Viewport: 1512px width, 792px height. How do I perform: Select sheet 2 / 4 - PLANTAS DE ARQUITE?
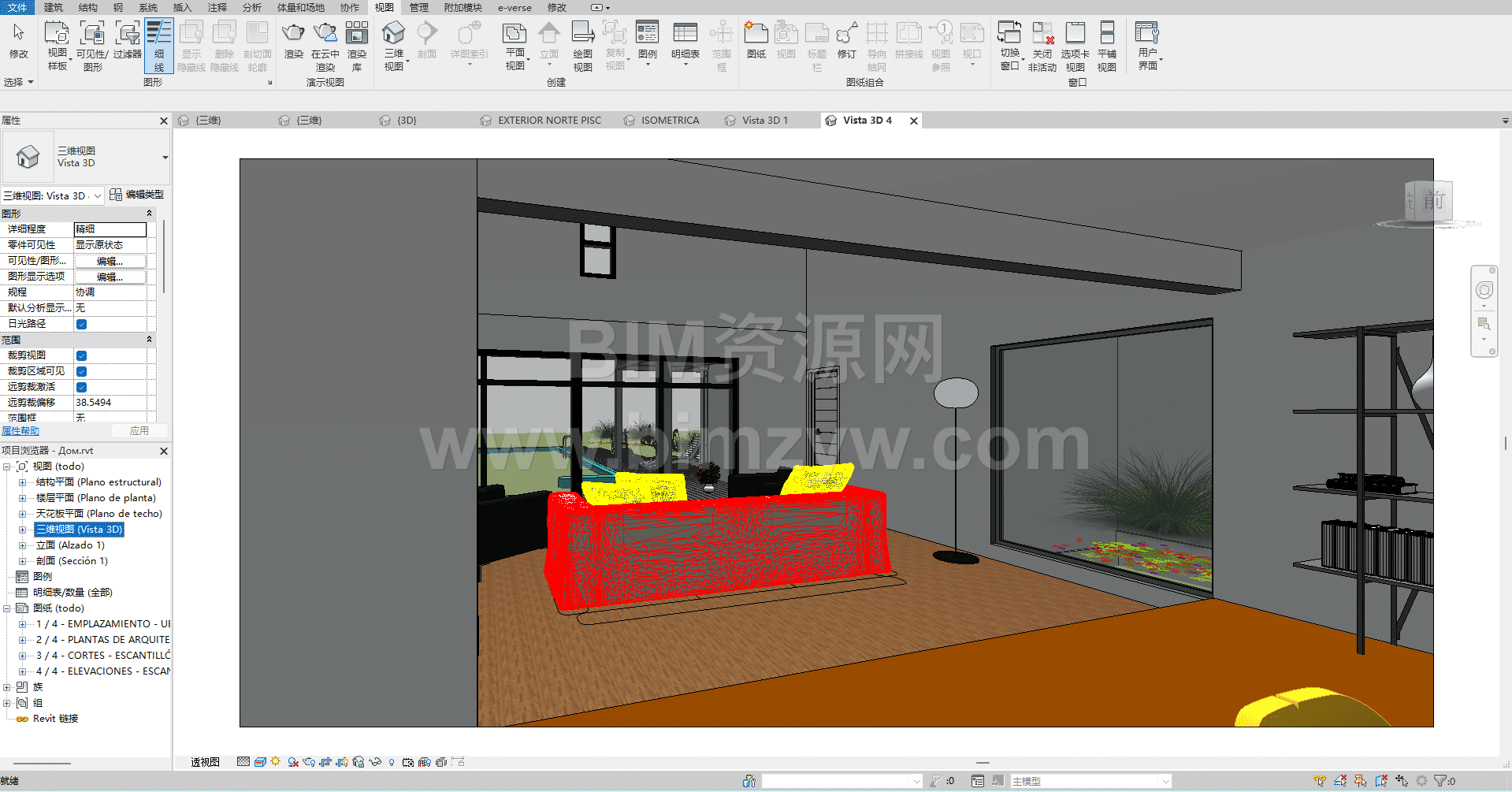click(x=103, y=640)
